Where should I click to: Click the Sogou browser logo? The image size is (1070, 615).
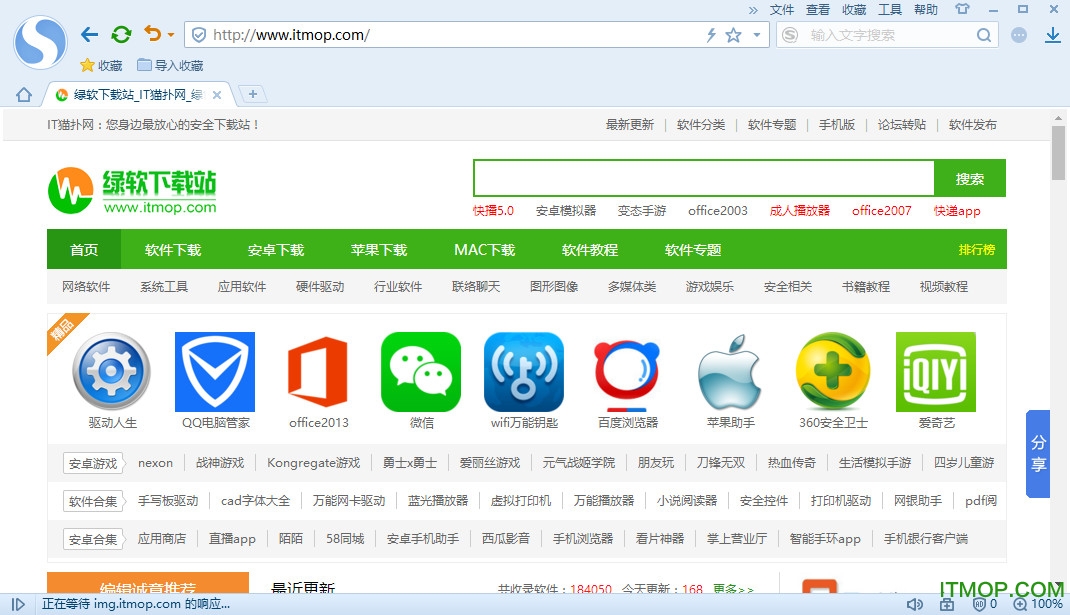[40, 42]
